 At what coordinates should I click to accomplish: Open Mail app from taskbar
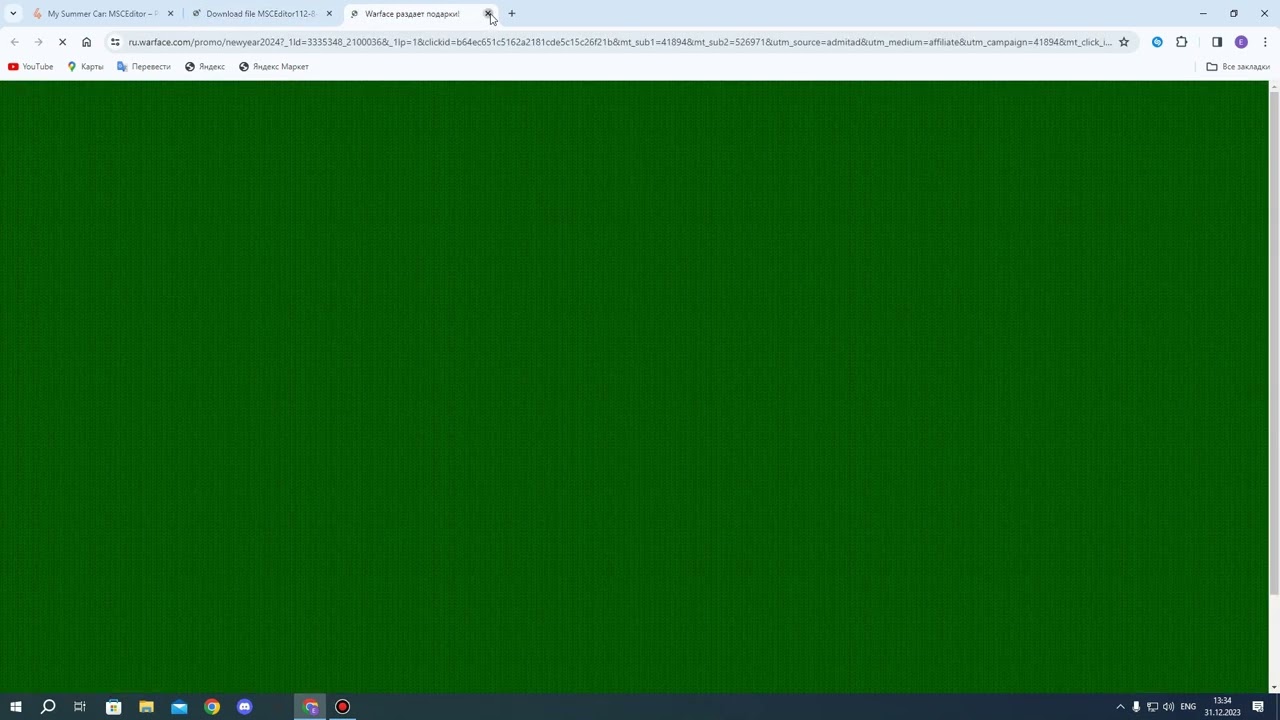(179, 707)
